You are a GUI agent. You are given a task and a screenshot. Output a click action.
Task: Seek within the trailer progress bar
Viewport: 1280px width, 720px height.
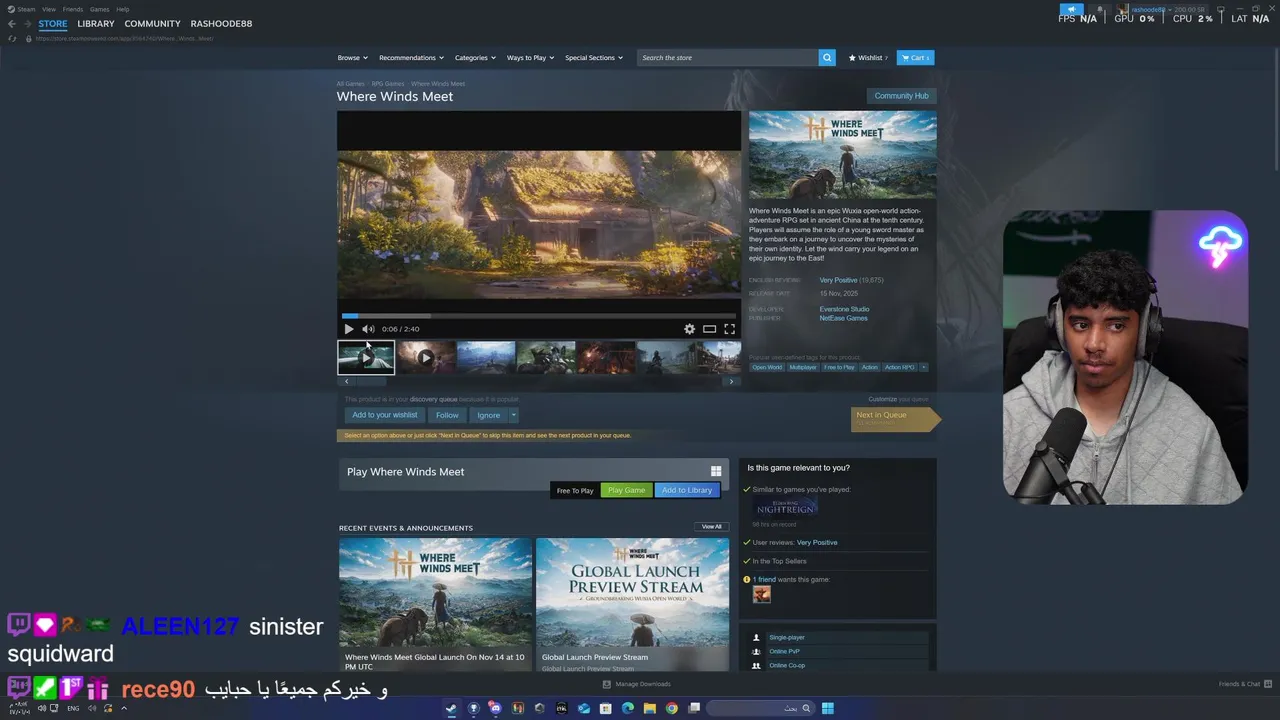pyautogui.click(x=538, y=316)
